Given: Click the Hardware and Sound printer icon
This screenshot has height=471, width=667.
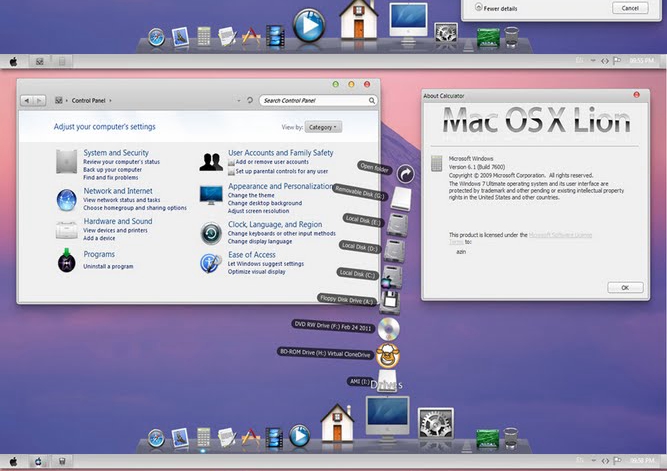Looking at the screenshot, I should pyautogui.click(x=66, y=230).
